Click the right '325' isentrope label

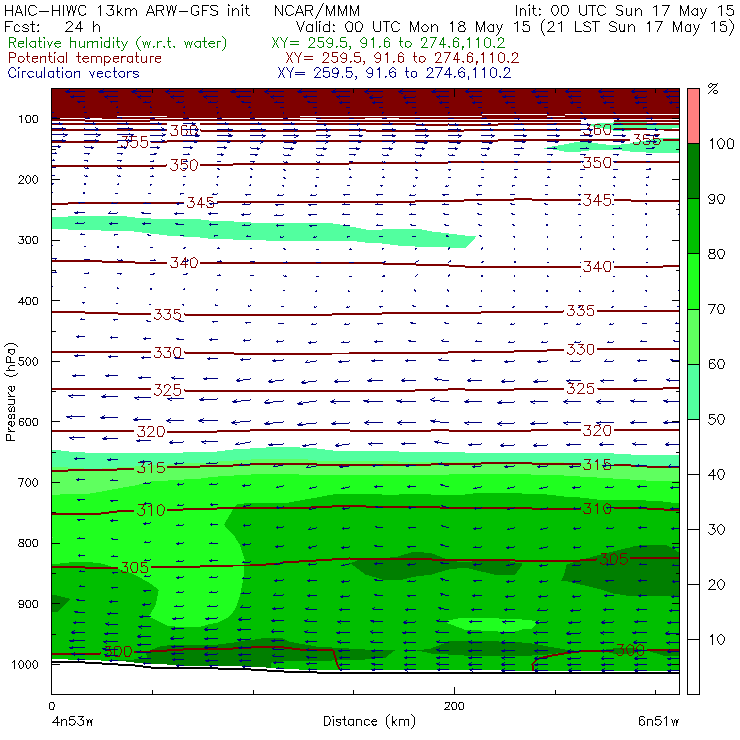pos(580,388)
